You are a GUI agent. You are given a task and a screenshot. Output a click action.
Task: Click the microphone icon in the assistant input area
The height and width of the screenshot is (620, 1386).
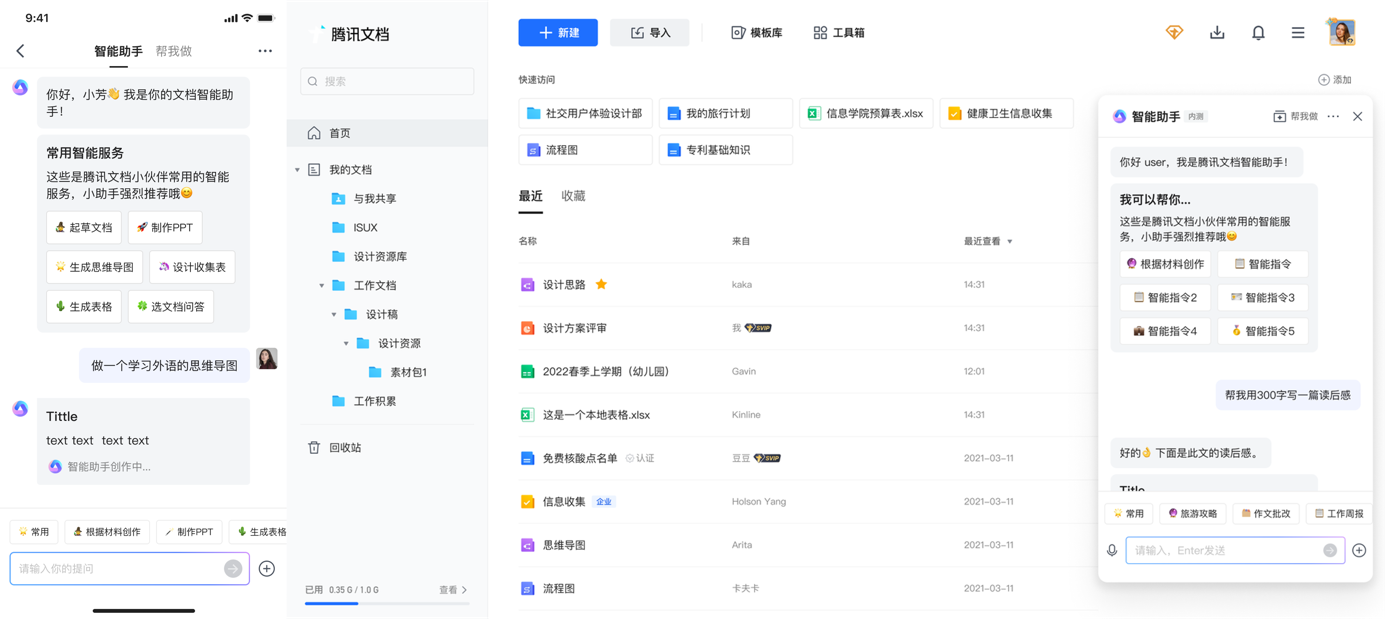pyautogui.click(x=1110, y=549)
